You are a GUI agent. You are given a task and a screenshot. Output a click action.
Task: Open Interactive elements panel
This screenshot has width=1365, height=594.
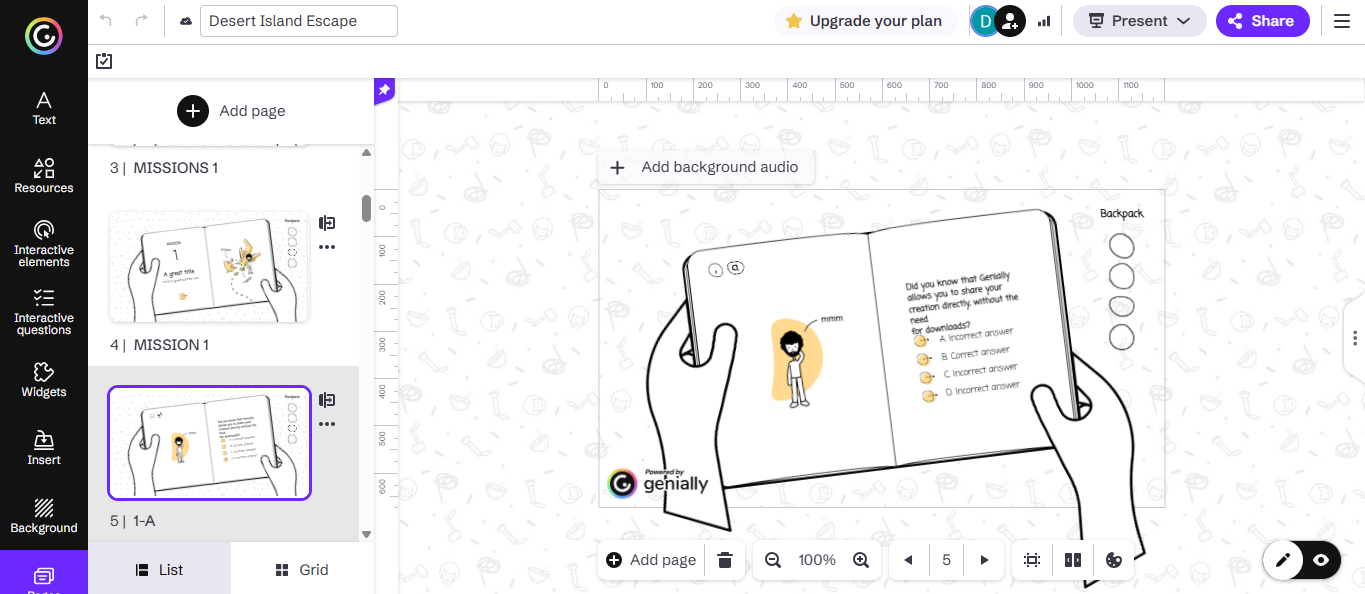coord(44,243)
